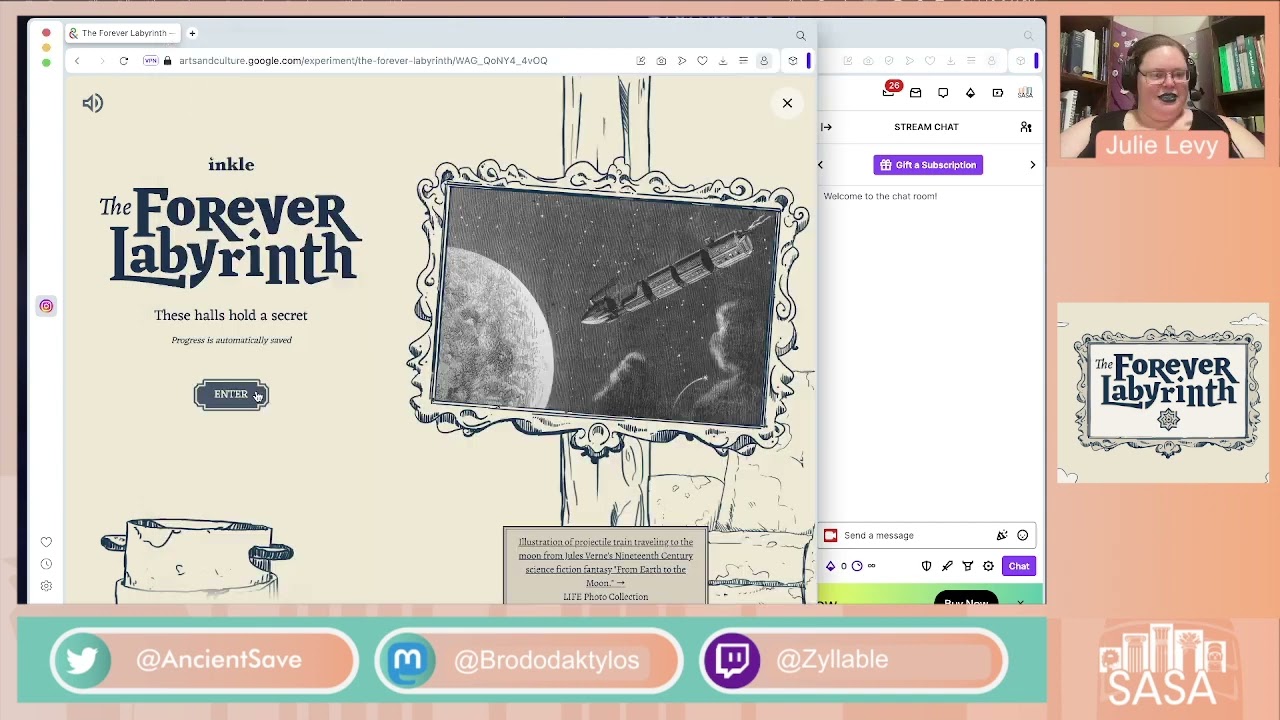Screen dimensions: 1280x720
Task: Click the ENTER button to start the game
Action: tap(231, 394)
